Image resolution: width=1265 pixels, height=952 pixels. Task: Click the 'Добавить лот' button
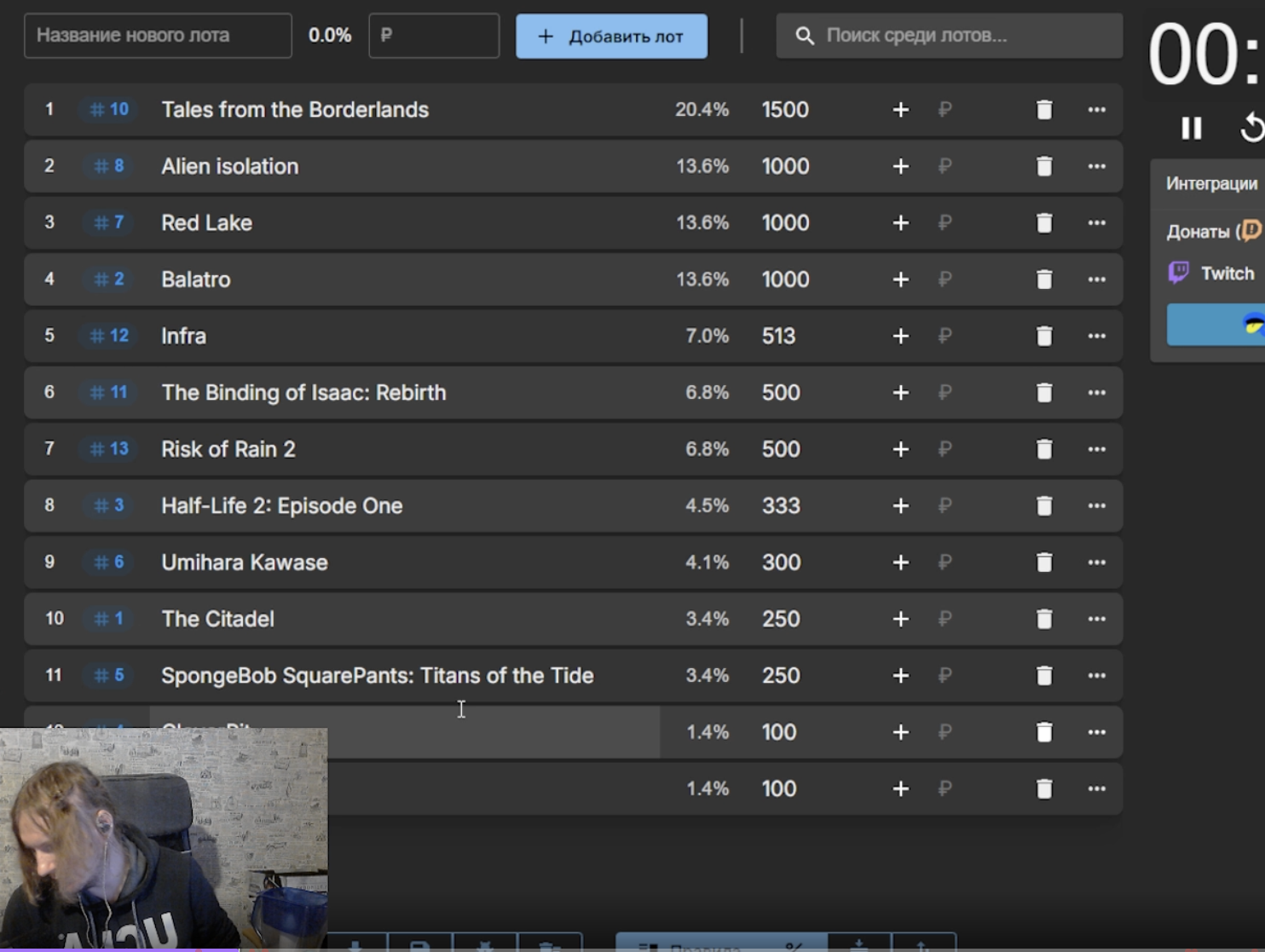(x=611, y=37)
